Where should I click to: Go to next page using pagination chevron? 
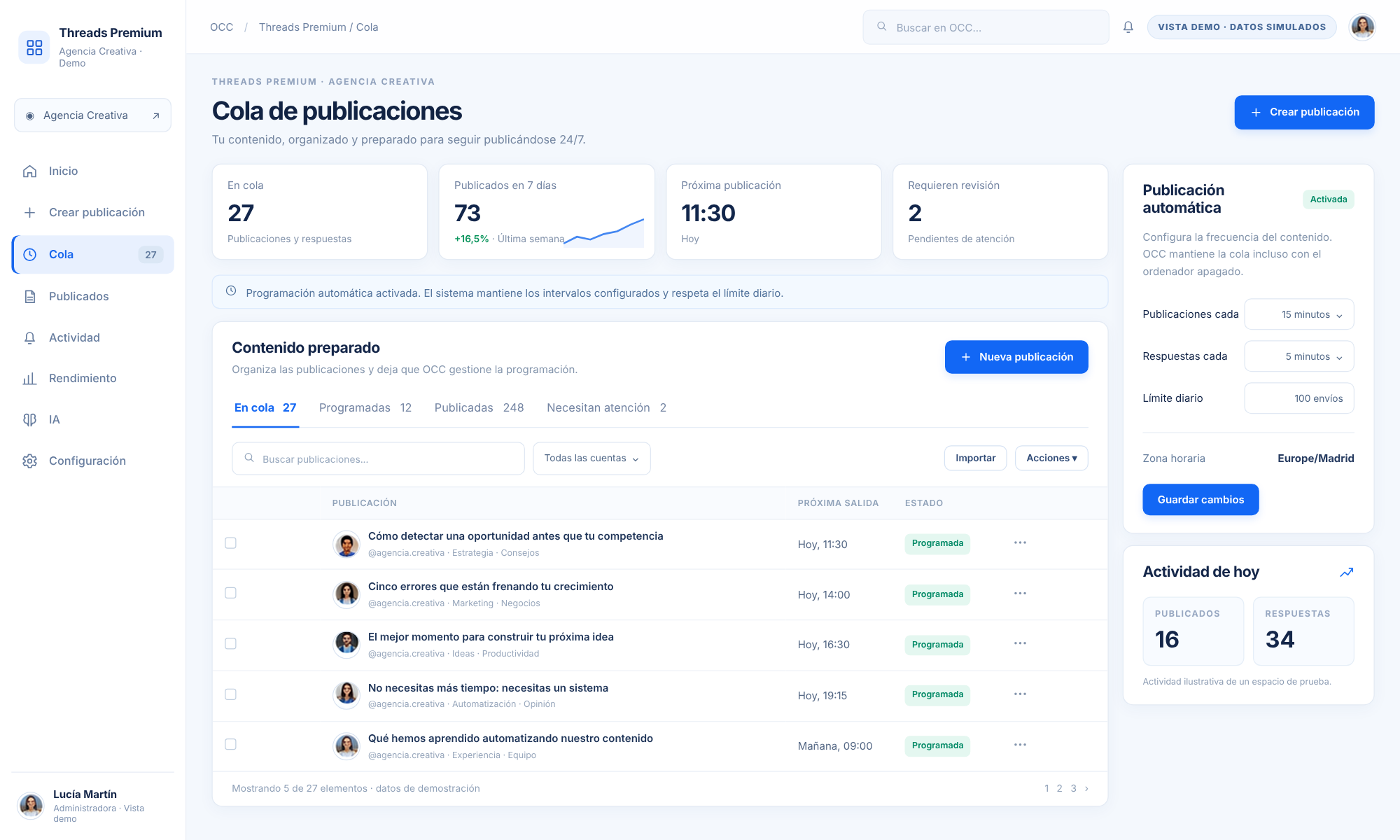[x=1086, y=789]
